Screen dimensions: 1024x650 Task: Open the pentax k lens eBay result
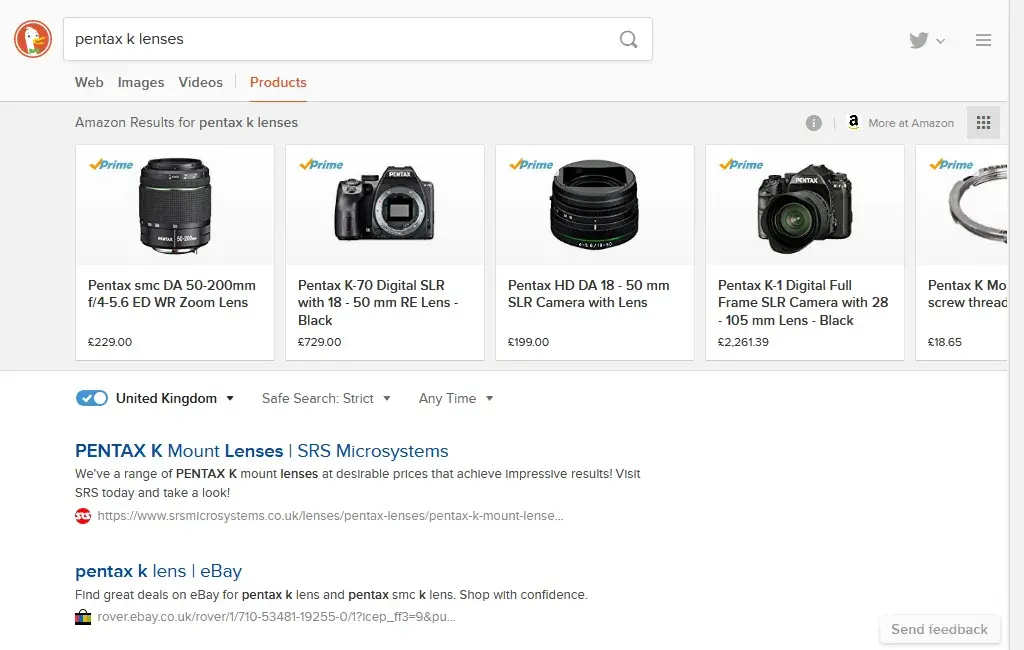(x=159, y=571)
